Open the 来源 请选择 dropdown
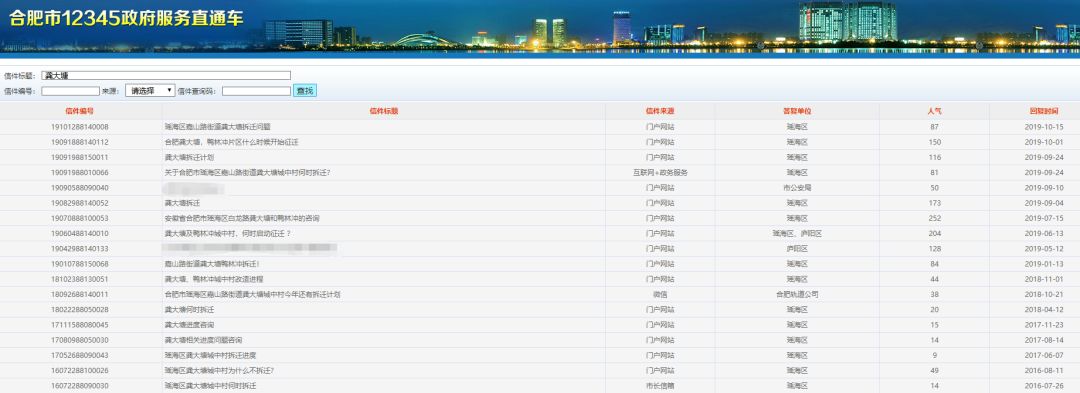This screenshot has height=393, width=1080. pos(150,91)
